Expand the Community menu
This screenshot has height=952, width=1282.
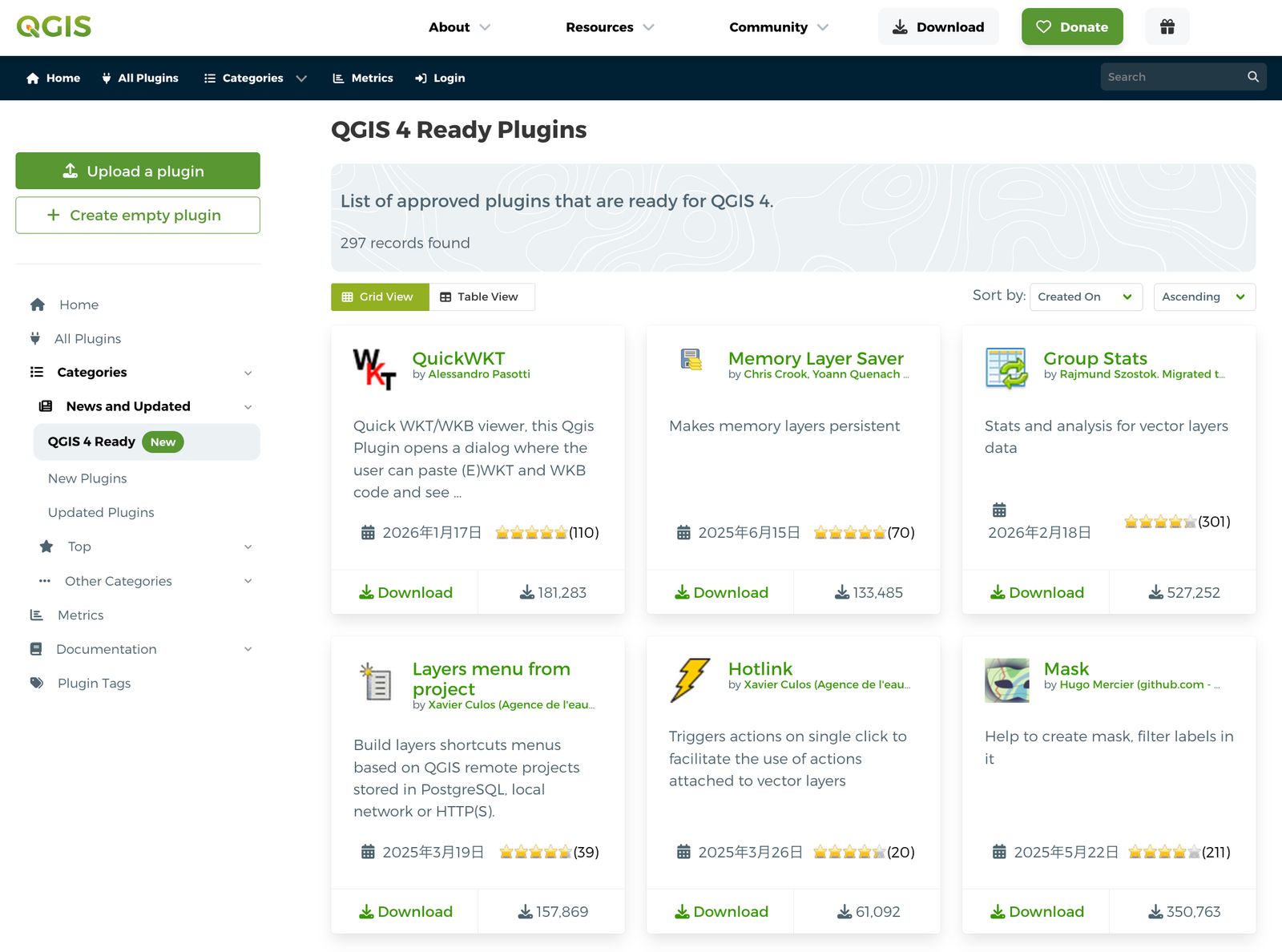click(x=778, y=27)
